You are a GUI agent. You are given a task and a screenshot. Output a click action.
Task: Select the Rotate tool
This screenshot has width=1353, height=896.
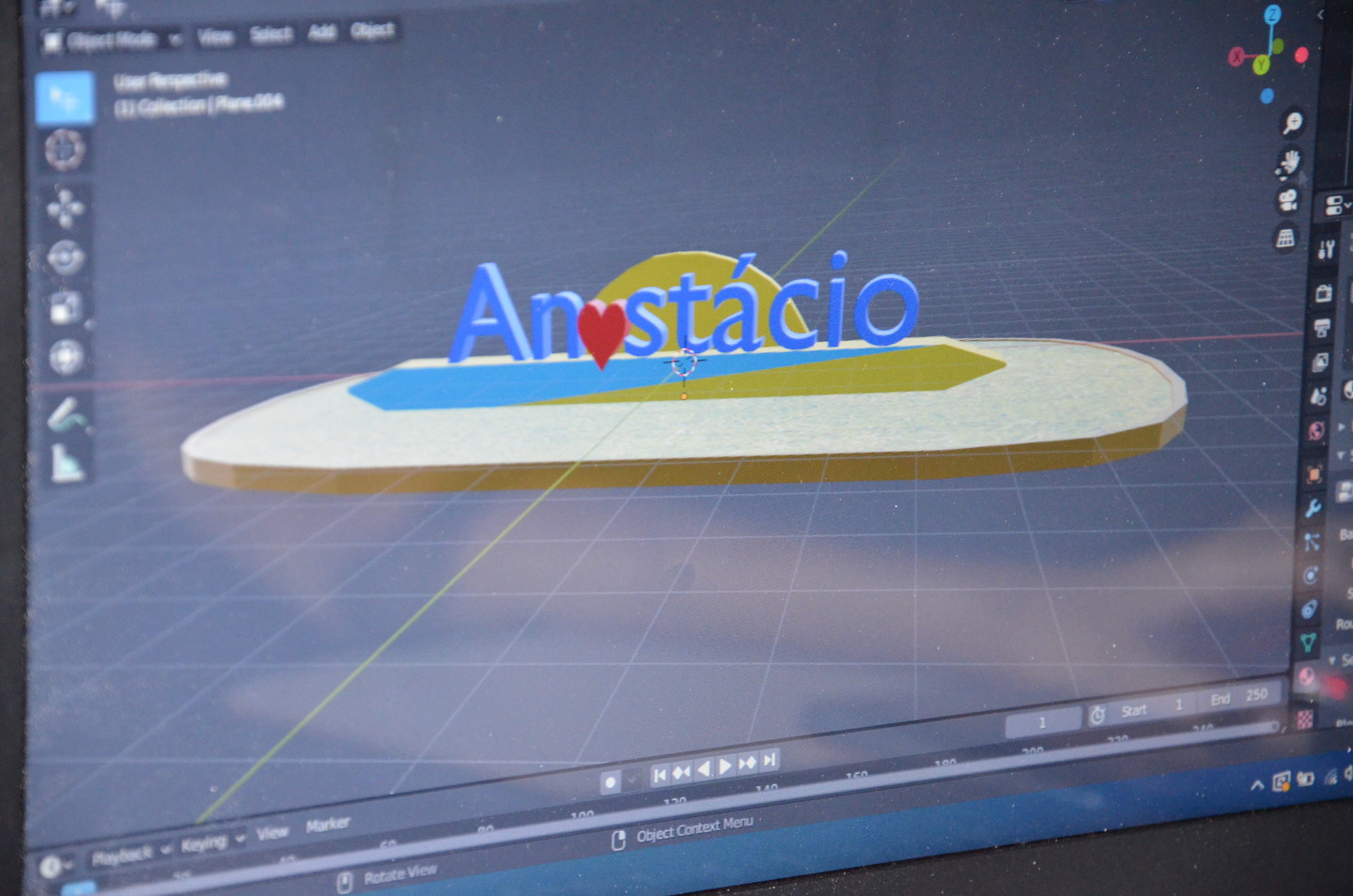coord(66,256)
